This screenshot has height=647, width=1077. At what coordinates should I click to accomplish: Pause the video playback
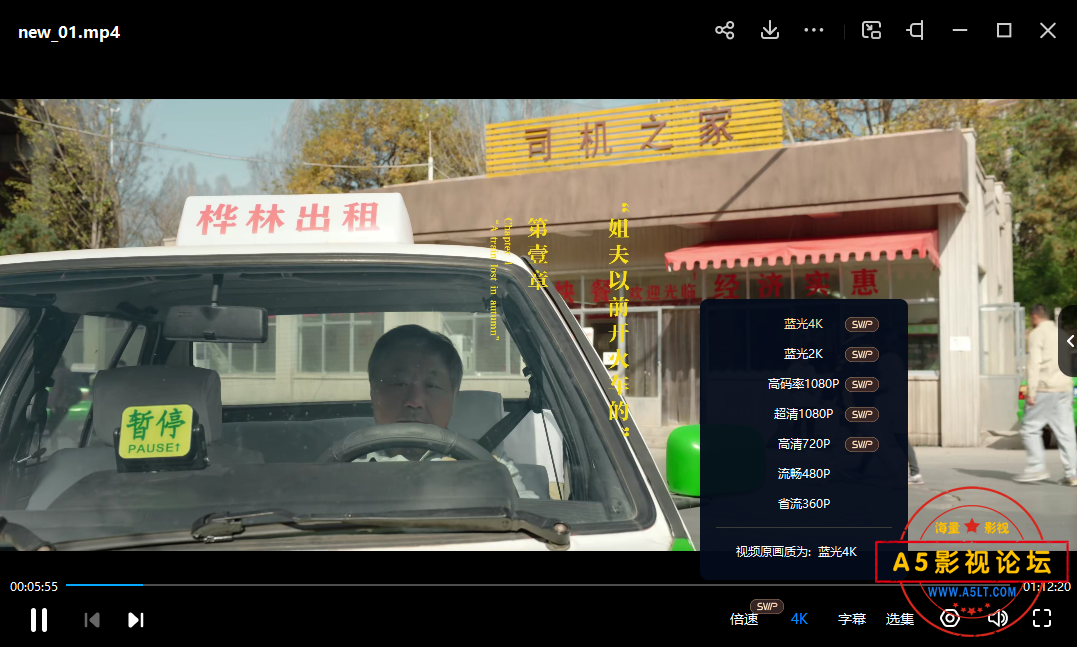click(39, 620)
